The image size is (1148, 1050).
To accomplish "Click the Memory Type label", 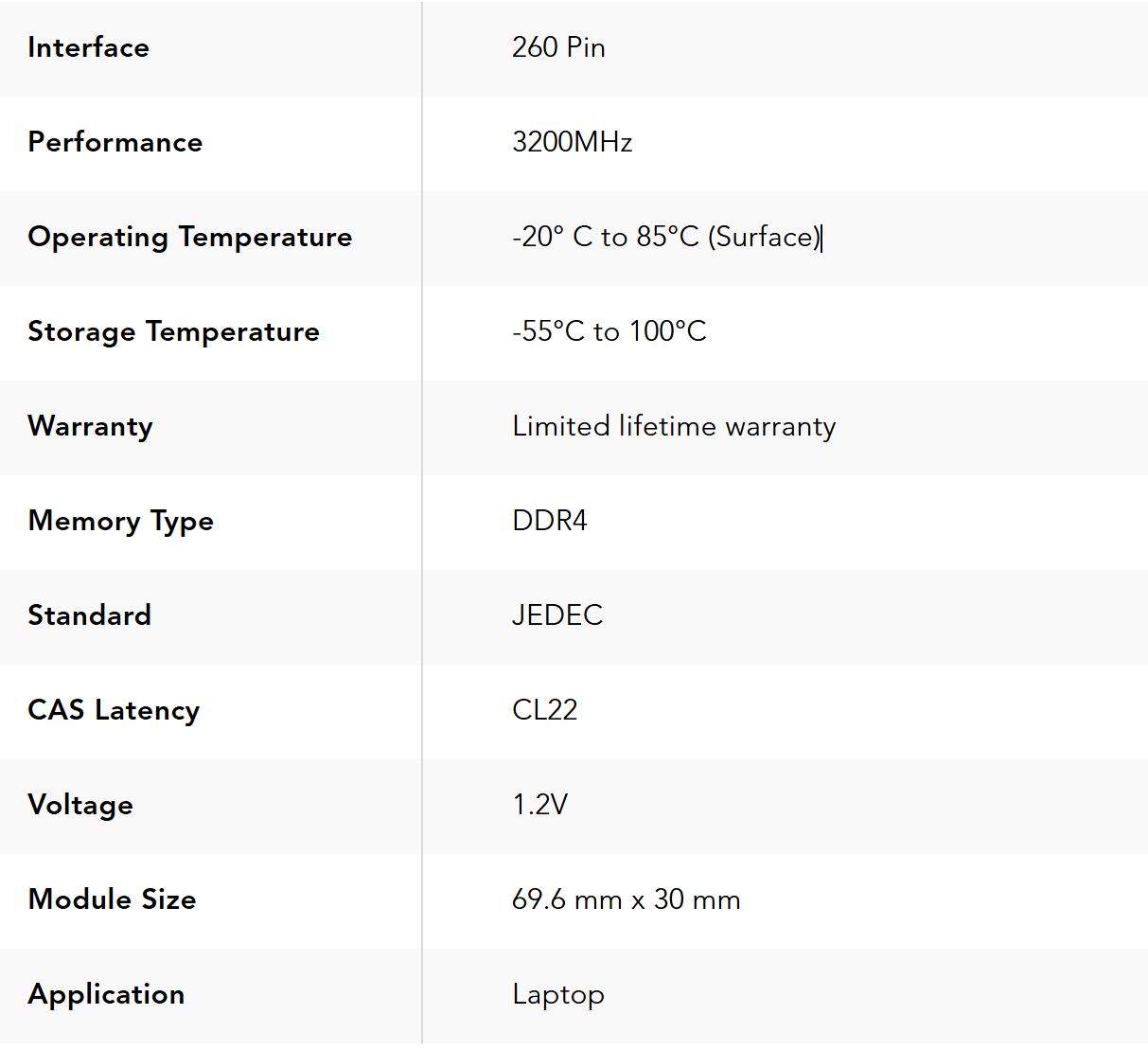I will (x=120, y=521).
